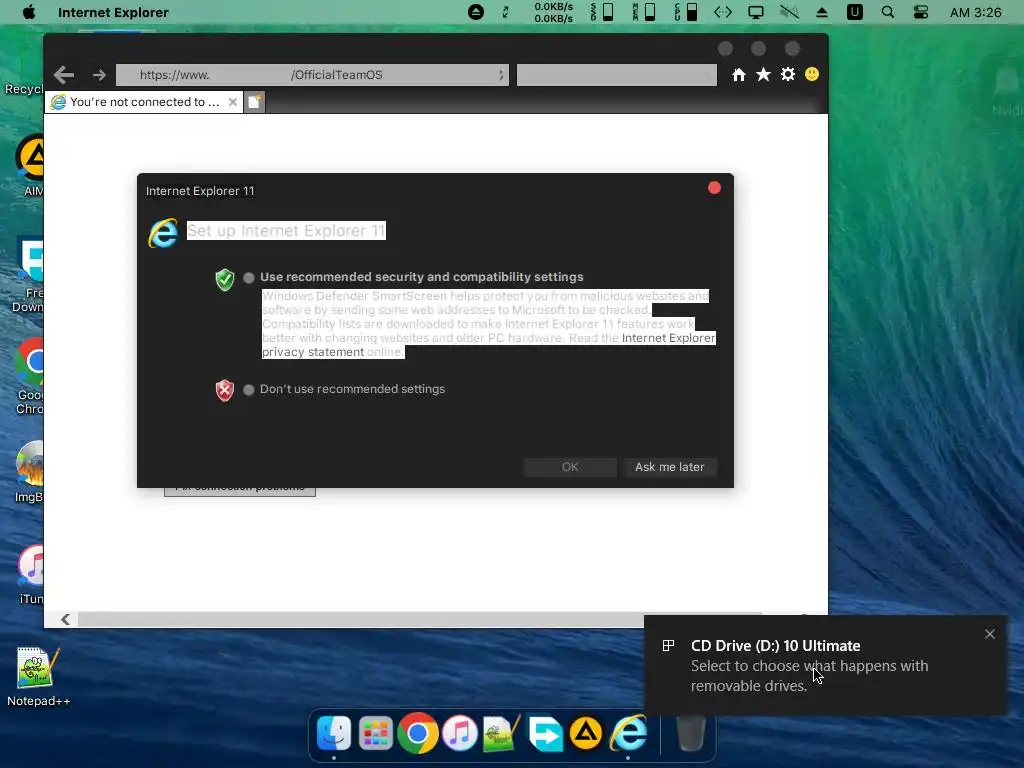
Task: Open the Google Chrome desktop shortcut
Action: pos(29,377)
